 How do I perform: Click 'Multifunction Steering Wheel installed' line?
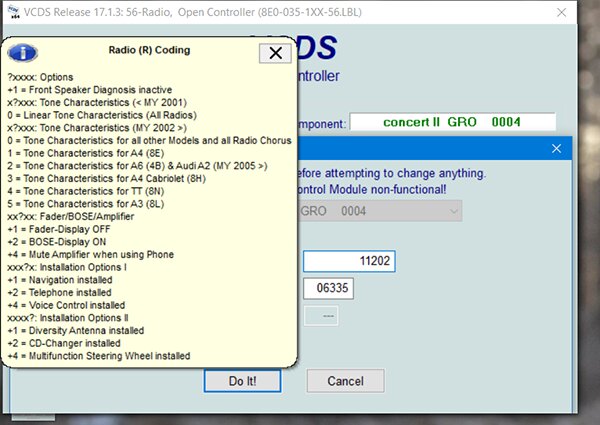pos(99,356)
